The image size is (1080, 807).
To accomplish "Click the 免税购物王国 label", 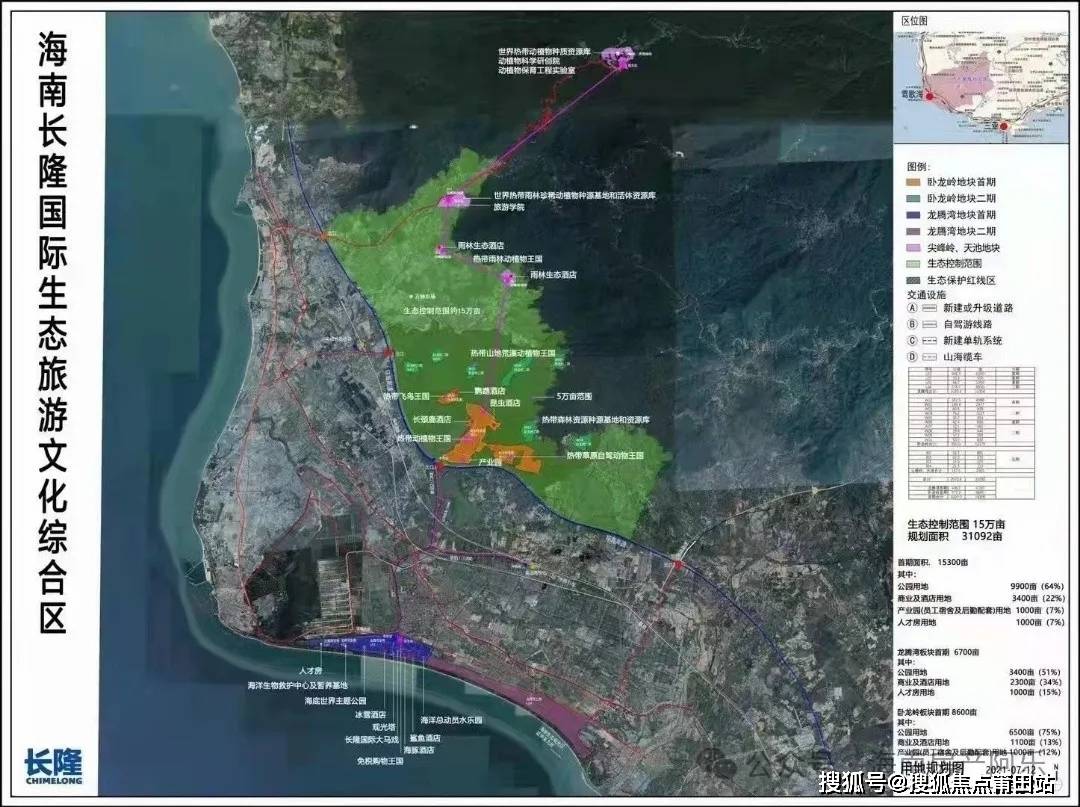I will pyautogui.click(x=380, y=762).
